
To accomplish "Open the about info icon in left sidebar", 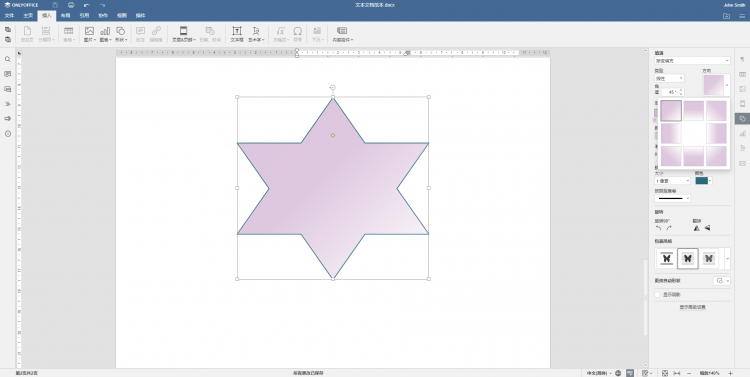I will 8,133.
